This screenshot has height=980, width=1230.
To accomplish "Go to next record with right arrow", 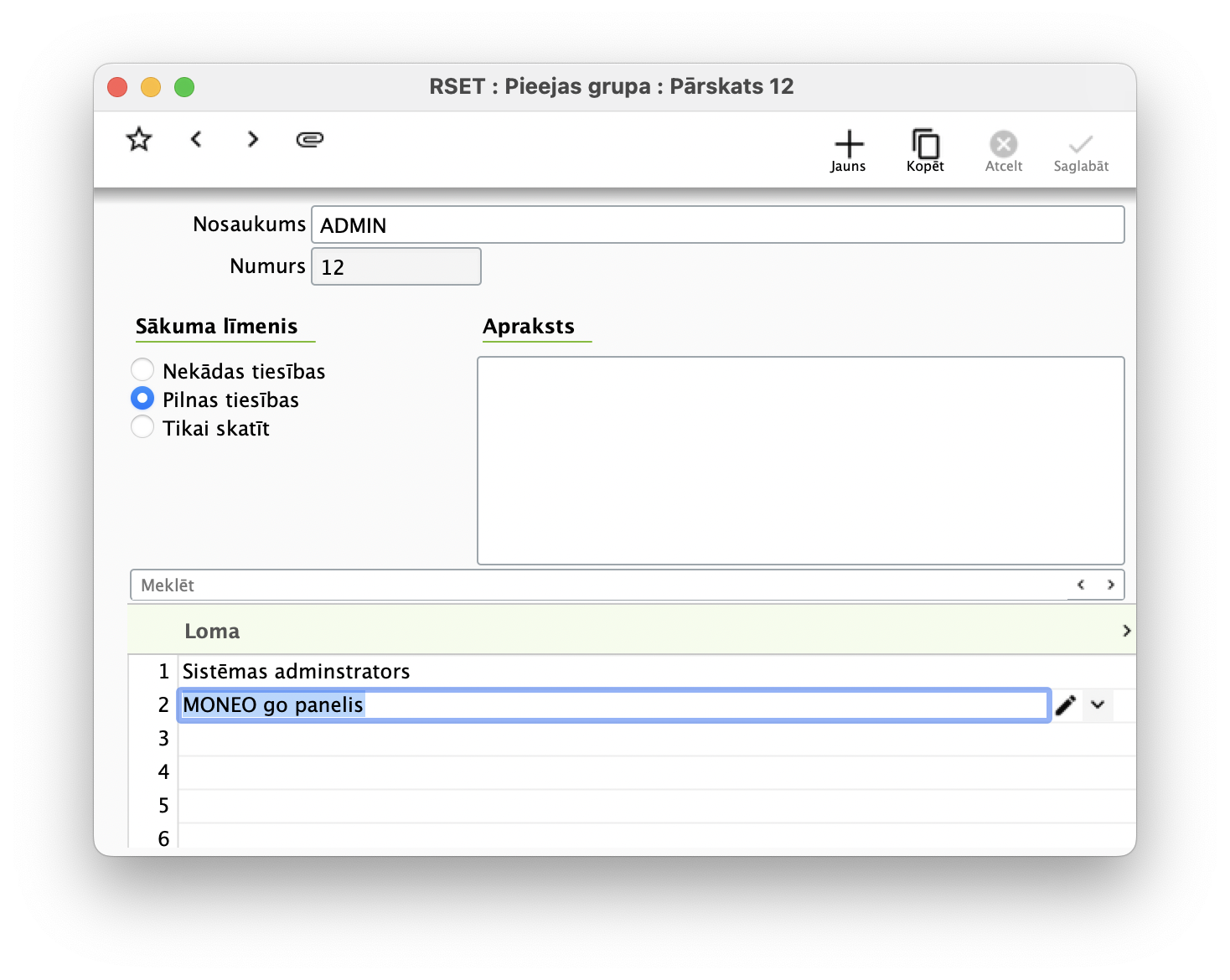I will (253, 139).
